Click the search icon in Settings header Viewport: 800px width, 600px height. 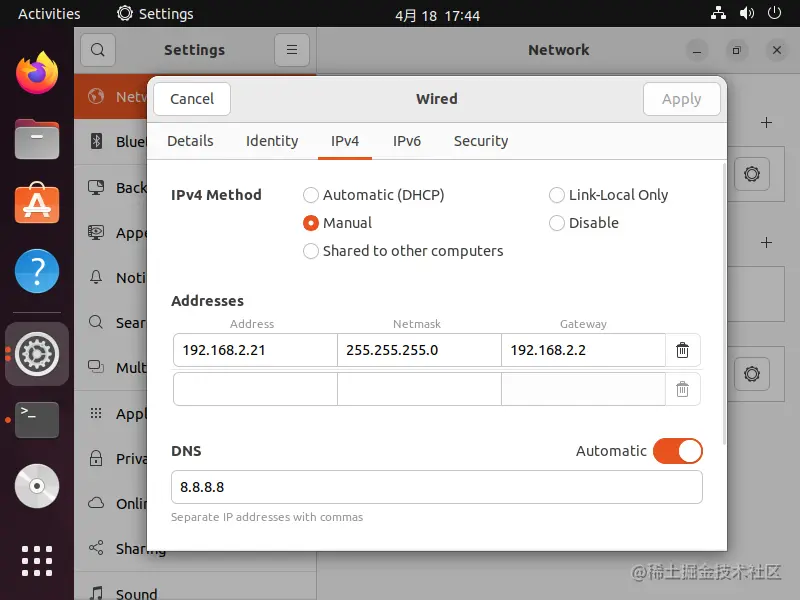[98, 50]
